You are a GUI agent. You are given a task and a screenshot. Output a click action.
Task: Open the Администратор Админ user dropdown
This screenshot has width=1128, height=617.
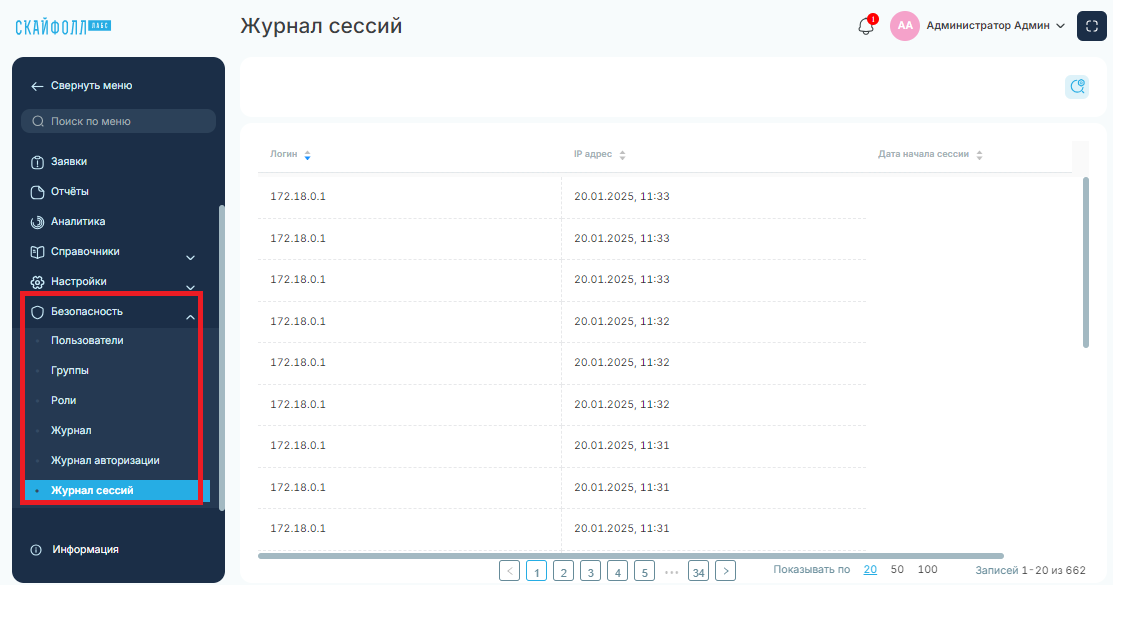point(996,26)
